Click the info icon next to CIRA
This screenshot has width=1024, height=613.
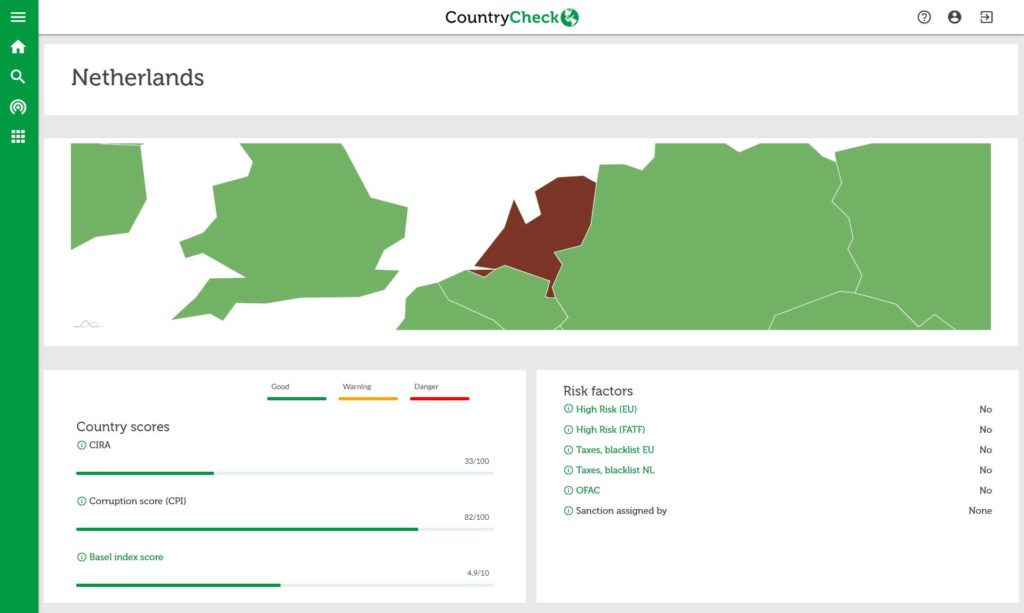click(82, 445)
